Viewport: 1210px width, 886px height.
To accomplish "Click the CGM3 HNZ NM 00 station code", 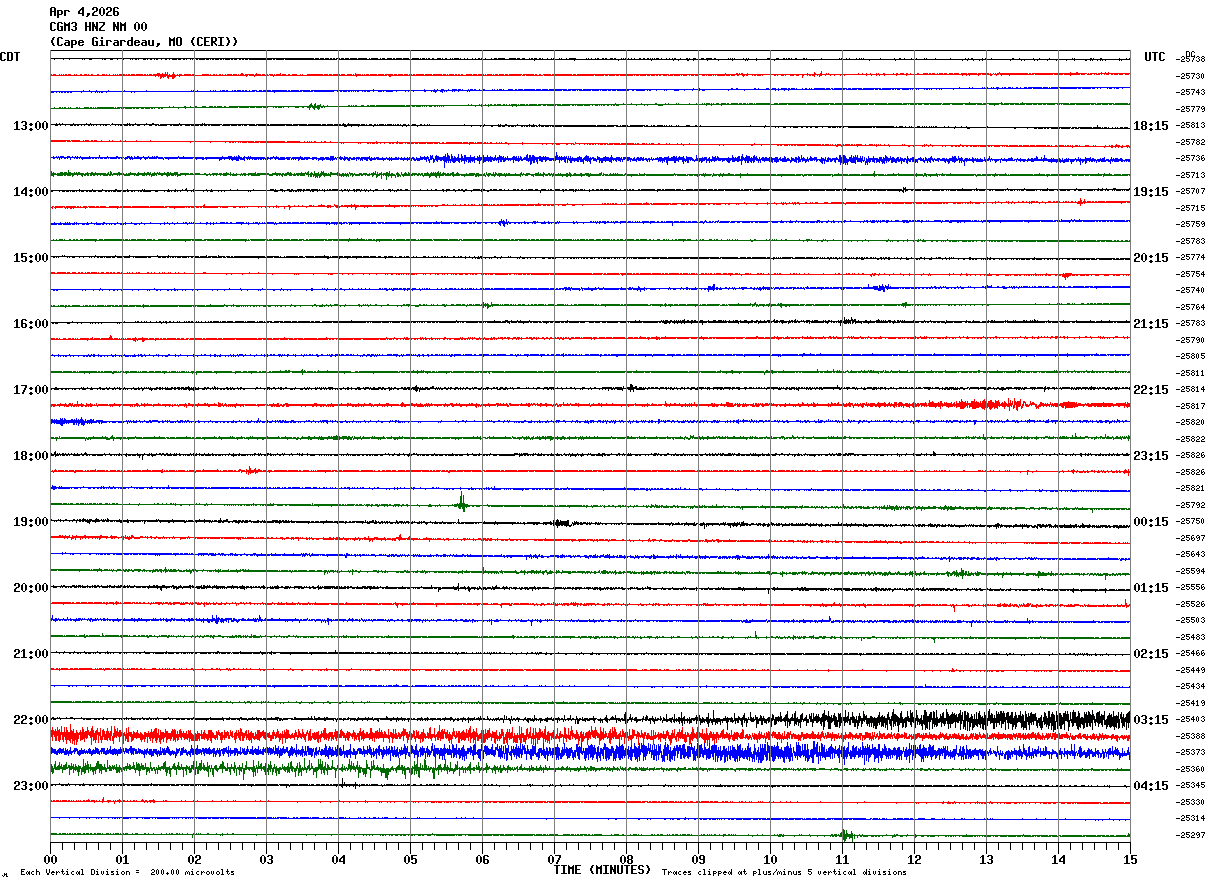I will pos(98,27).
